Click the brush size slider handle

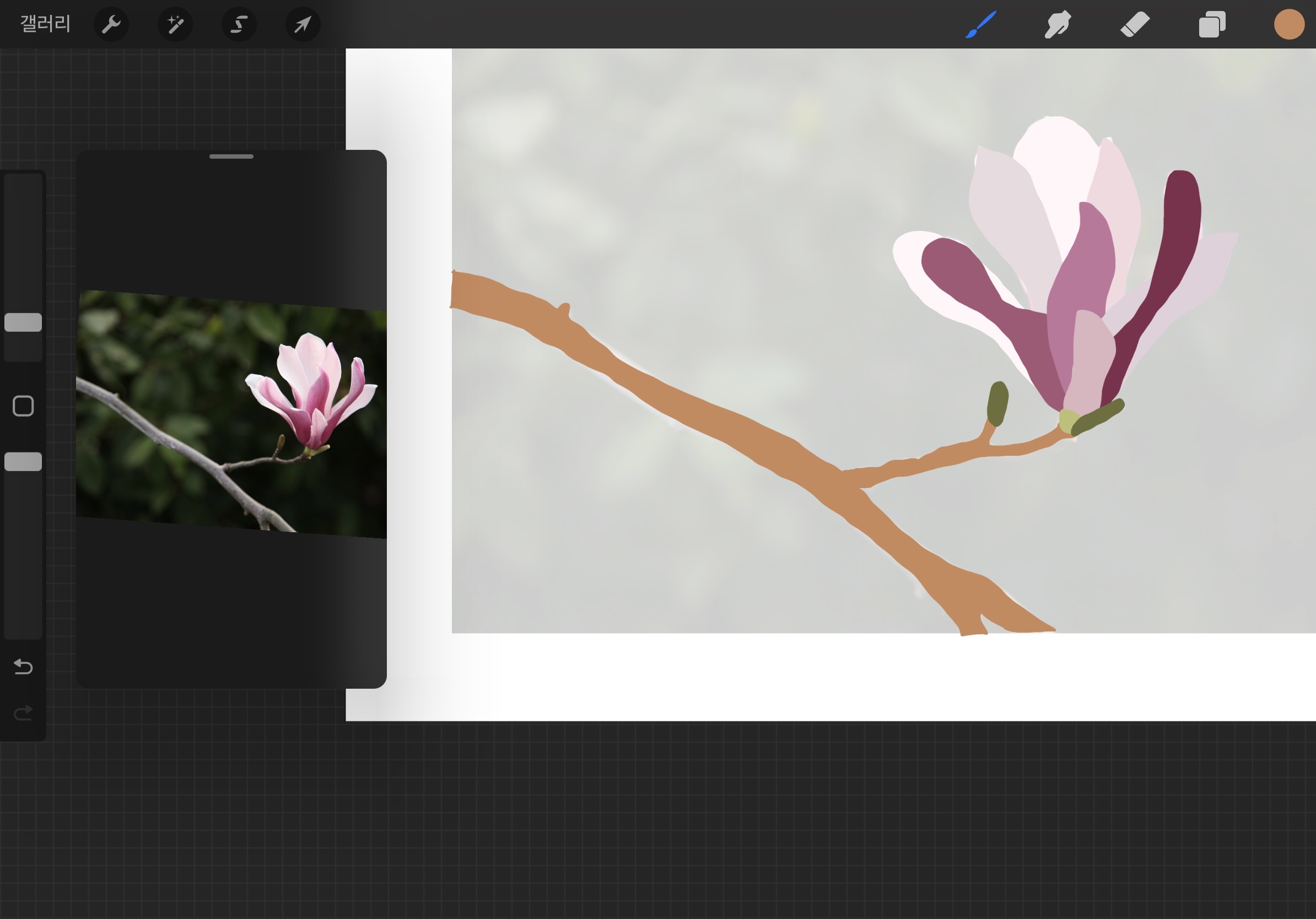(x=23, y=322)
